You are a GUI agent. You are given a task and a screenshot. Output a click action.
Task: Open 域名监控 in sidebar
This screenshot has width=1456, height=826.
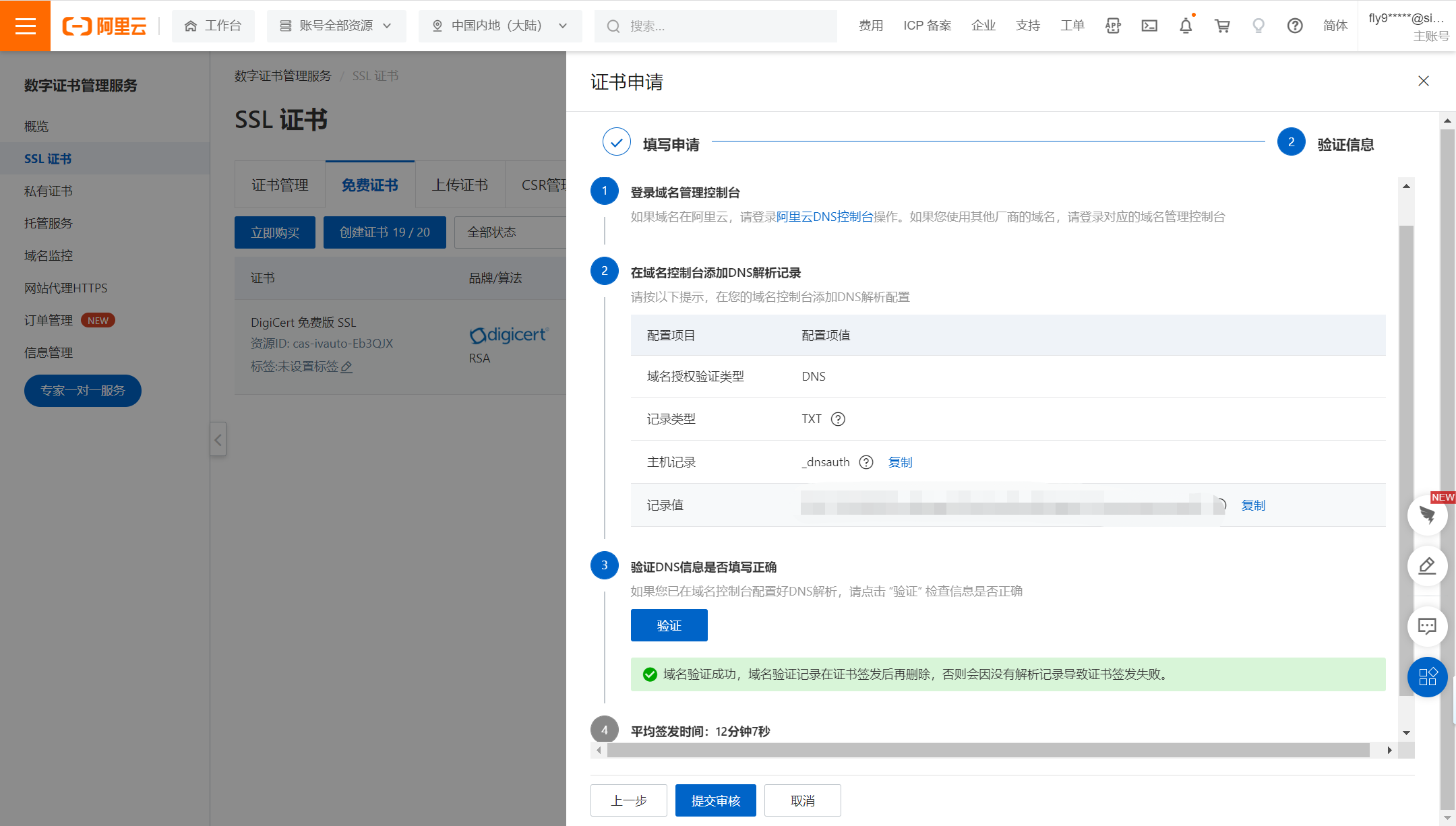[x=49, y=255]
